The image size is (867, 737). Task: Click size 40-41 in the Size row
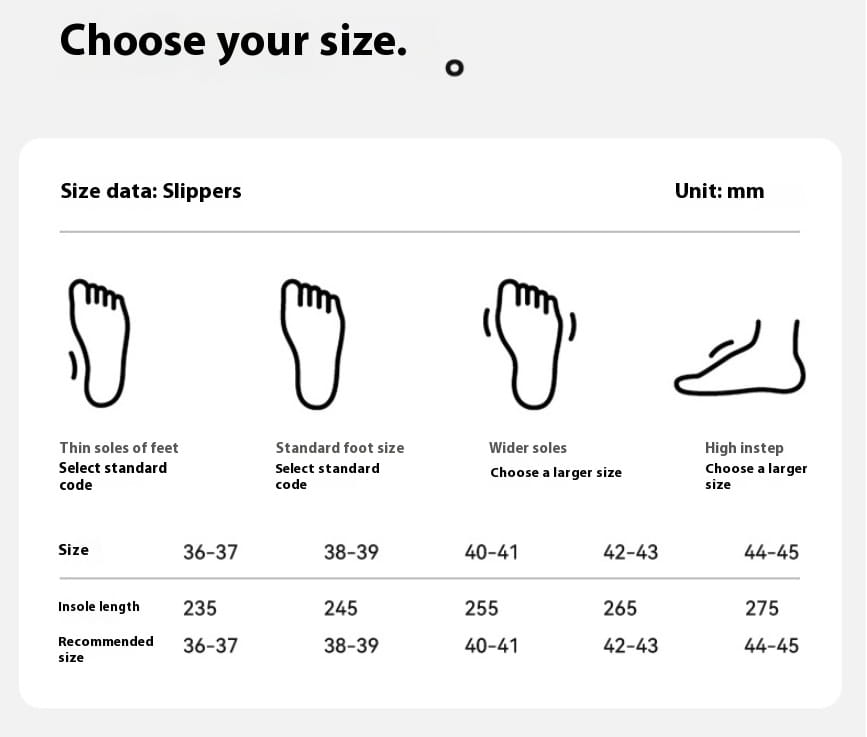(x=491, y=552)
